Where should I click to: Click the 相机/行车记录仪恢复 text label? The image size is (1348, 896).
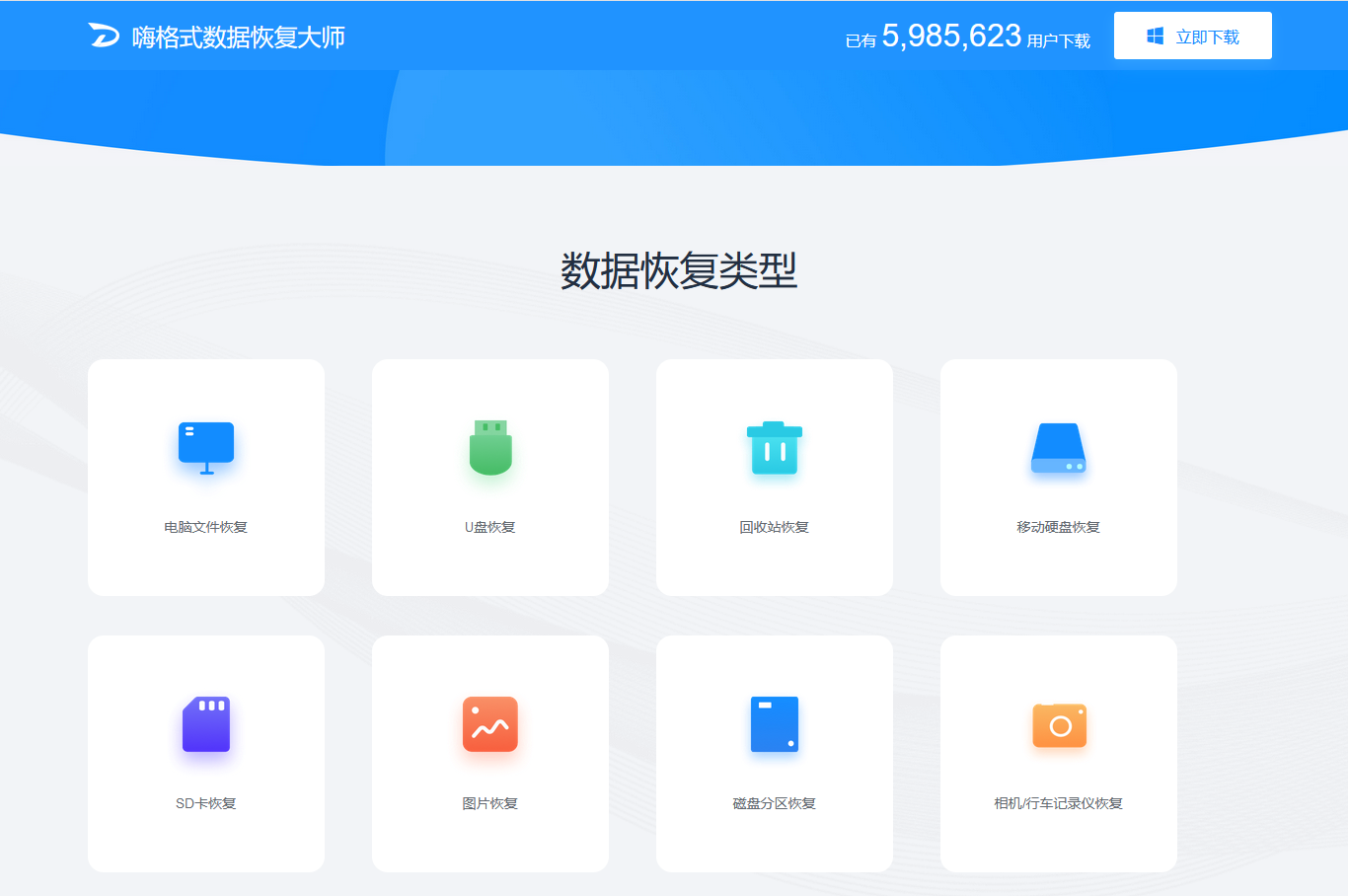[1059, 803]
